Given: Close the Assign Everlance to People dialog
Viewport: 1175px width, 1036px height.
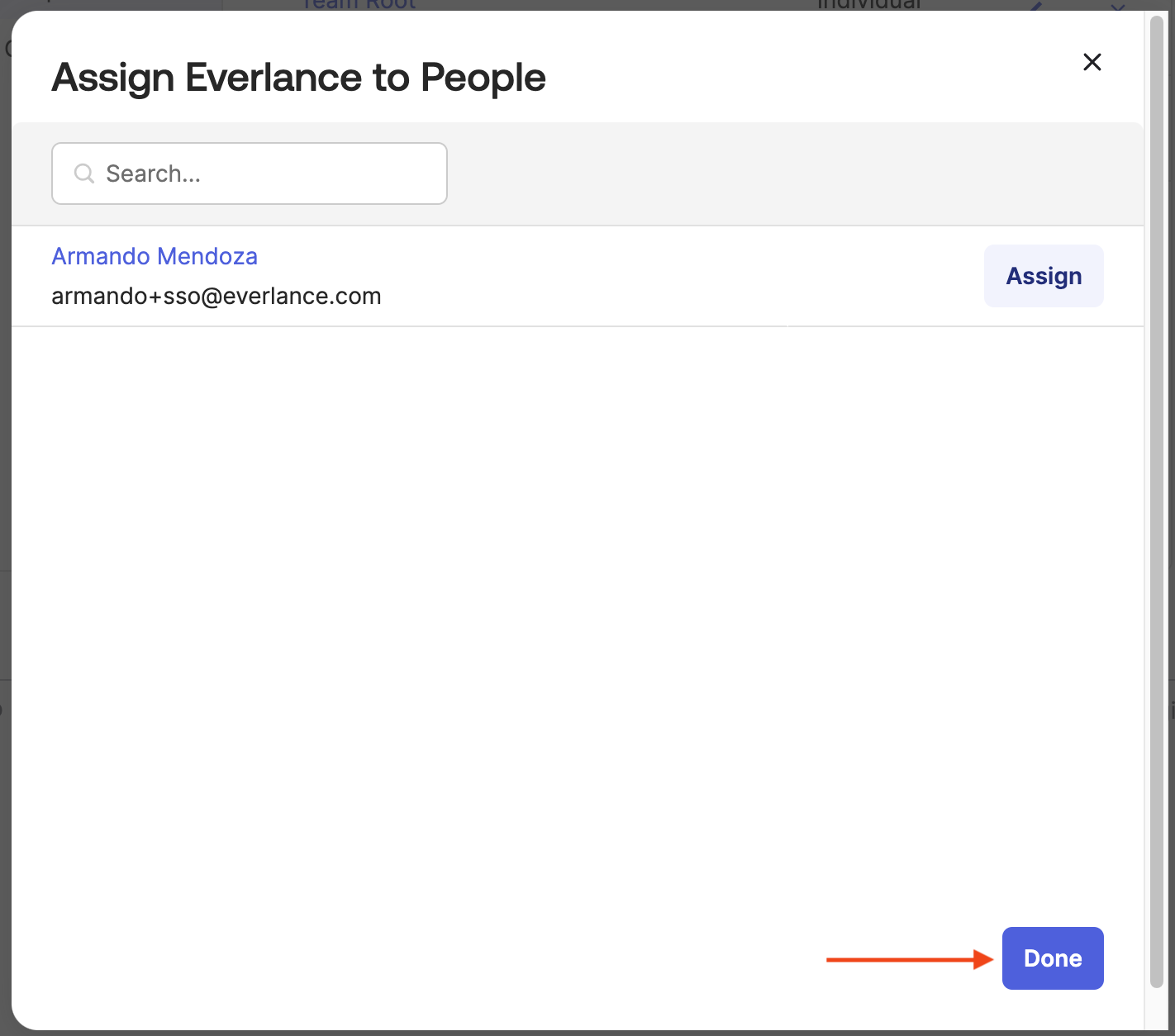Looking at the screenshot, I should click(1092, 62).
